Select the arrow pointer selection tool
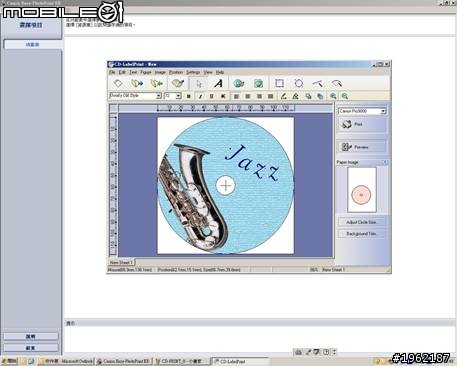Viewport: 457px width, 366px height. 199,83
